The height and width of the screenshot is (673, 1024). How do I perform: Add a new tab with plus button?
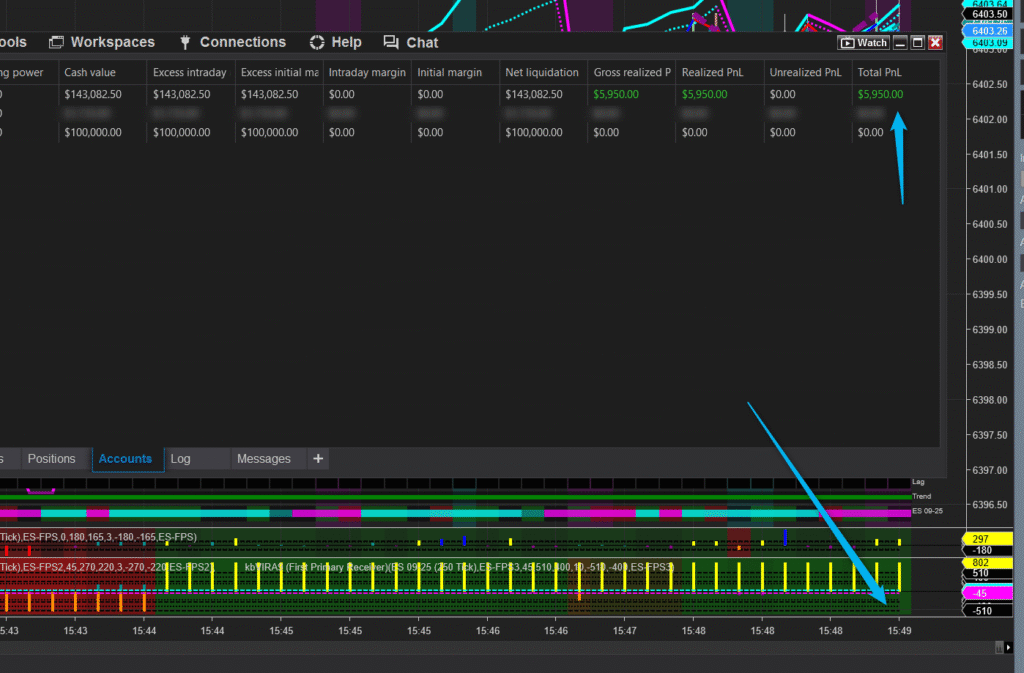(x=318, y=459)
